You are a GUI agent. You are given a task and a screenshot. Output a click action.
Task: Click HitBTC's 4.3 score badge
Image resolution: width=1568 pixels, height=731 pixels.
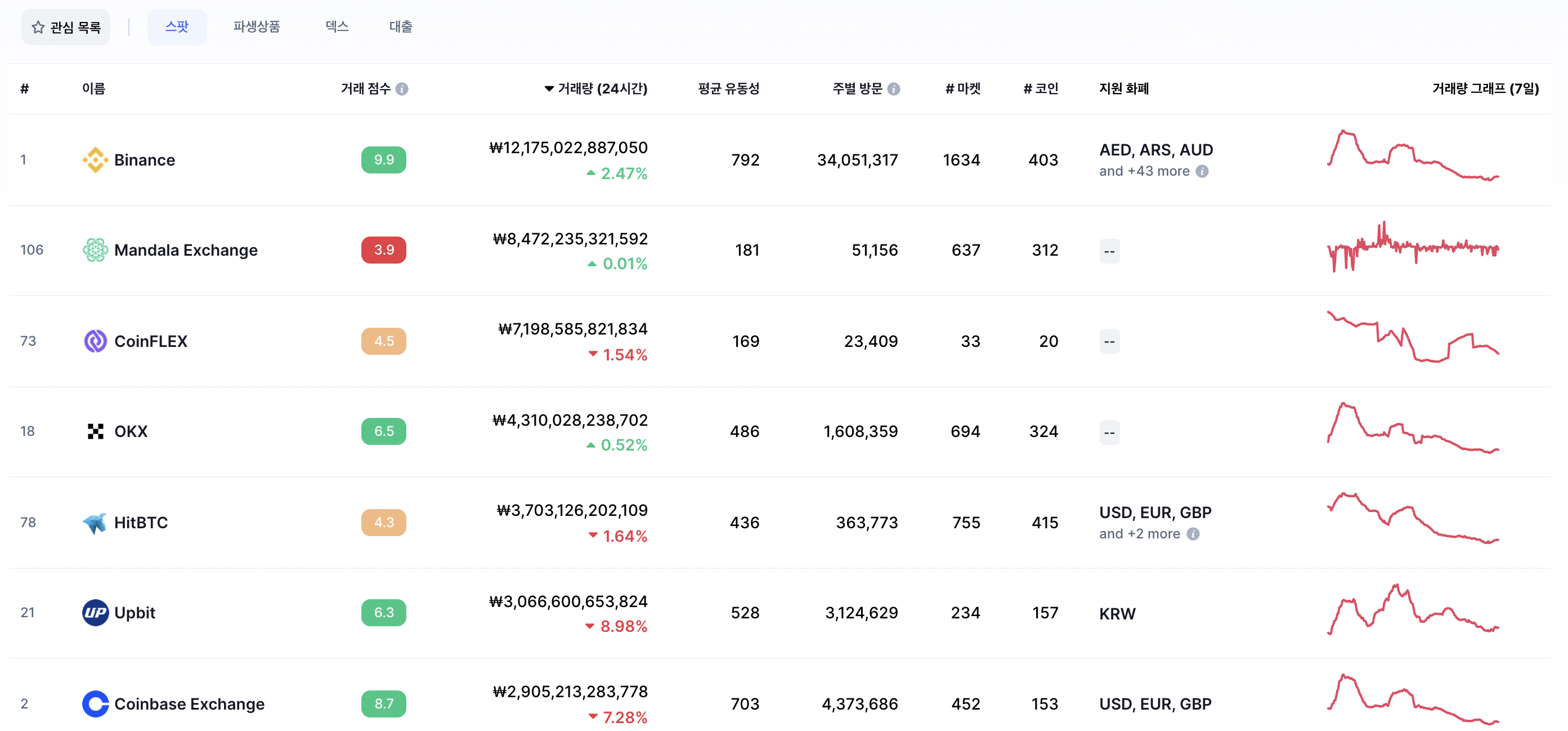pos(384,523)
